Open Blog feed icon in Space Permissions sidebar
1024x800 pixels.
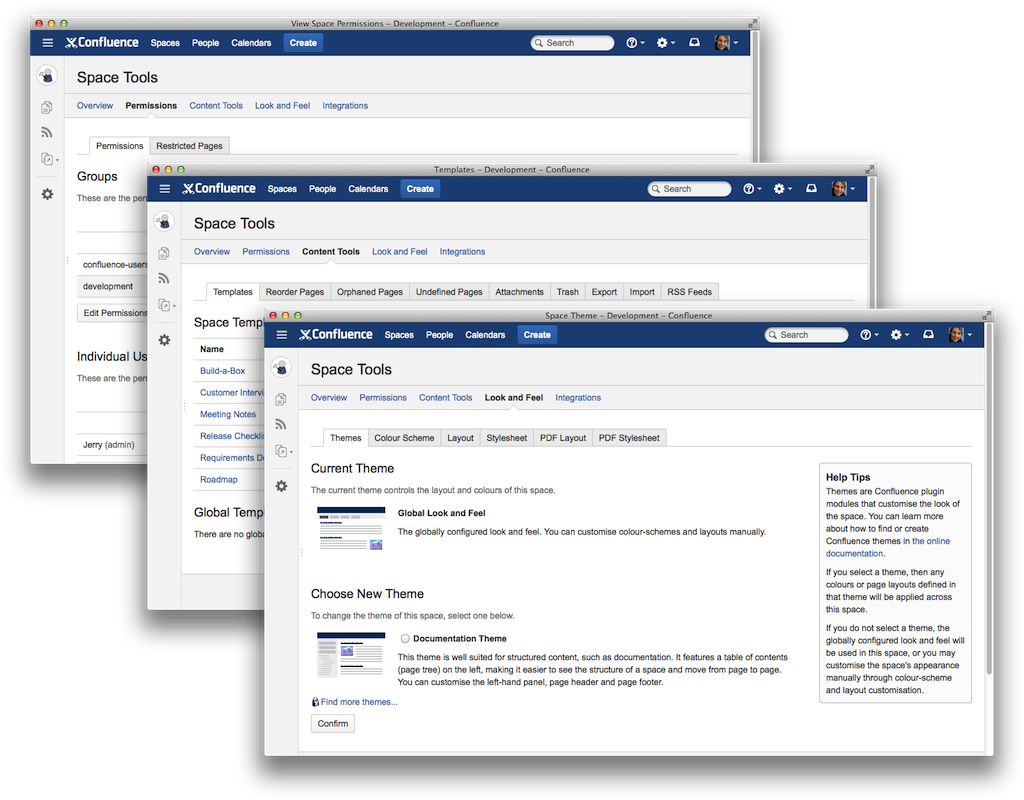click(x=47, y=133)
